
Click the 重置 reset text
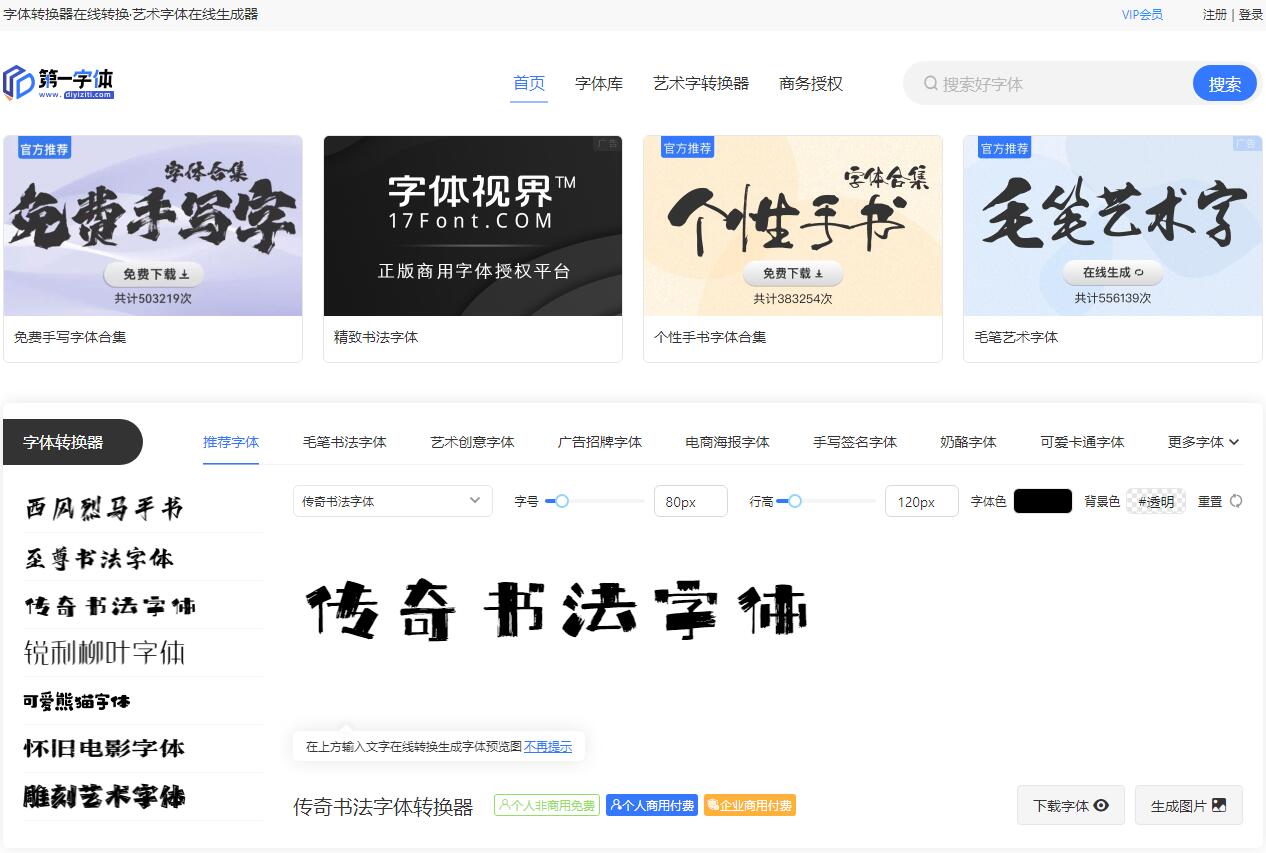click(1210, 501)
